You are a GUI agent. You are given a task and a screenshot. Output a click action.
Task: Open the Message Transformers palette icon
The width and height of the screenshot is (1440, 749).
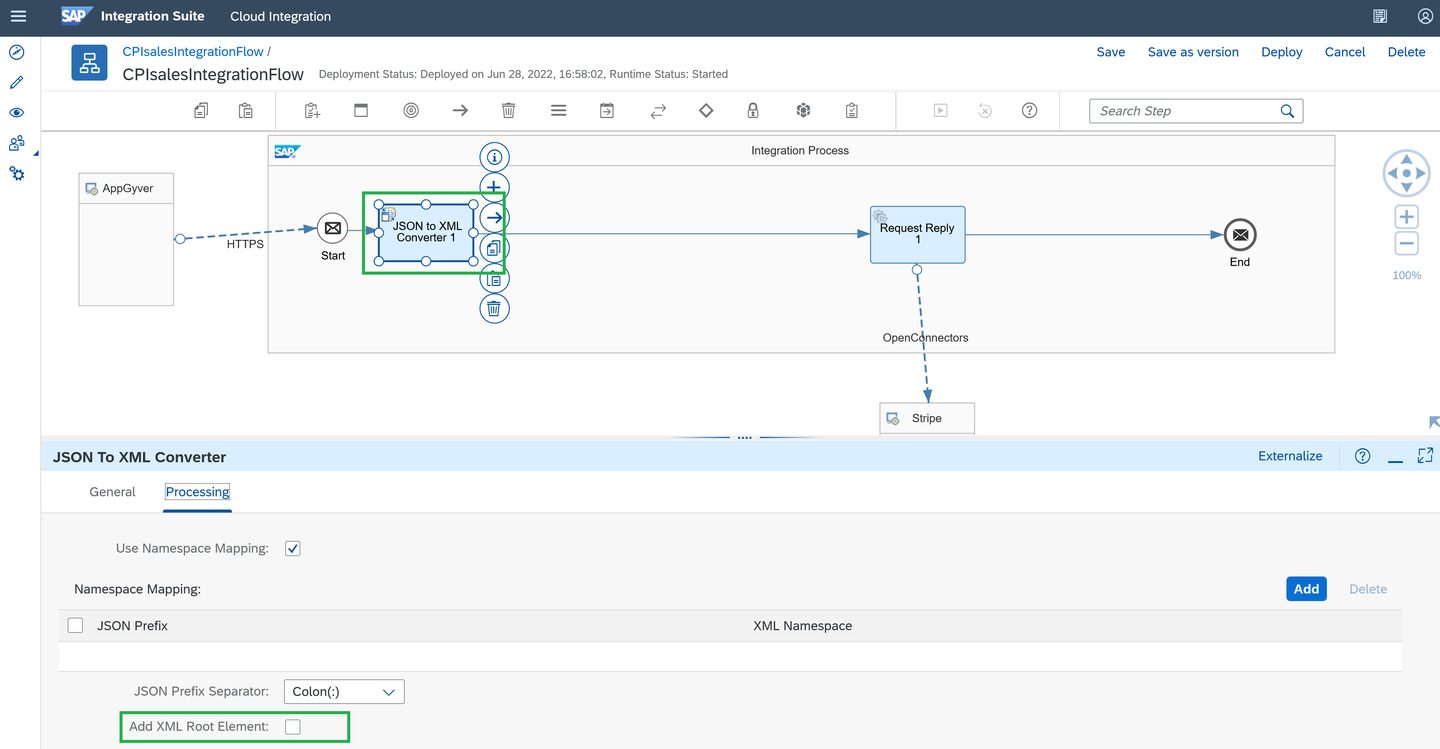click(607, 111)
